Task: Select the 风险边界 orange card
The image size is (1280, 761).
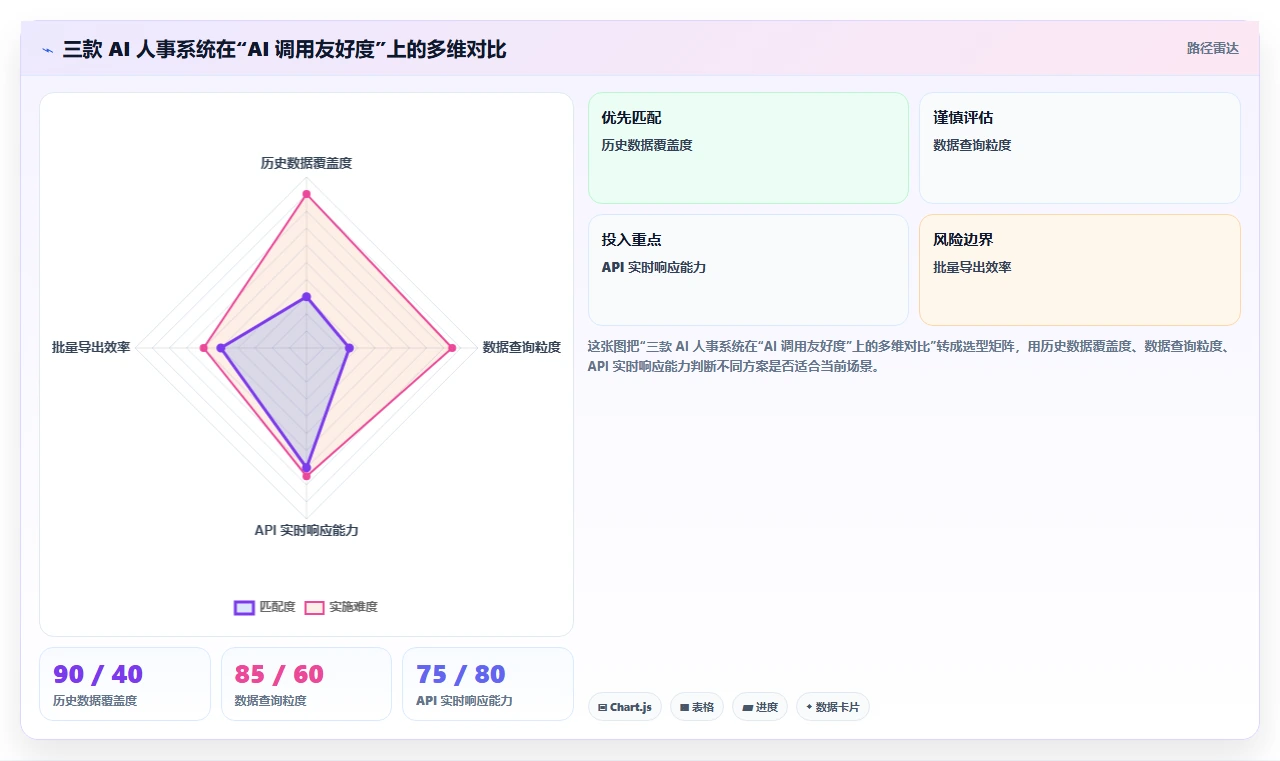Action: [1080, 270]
